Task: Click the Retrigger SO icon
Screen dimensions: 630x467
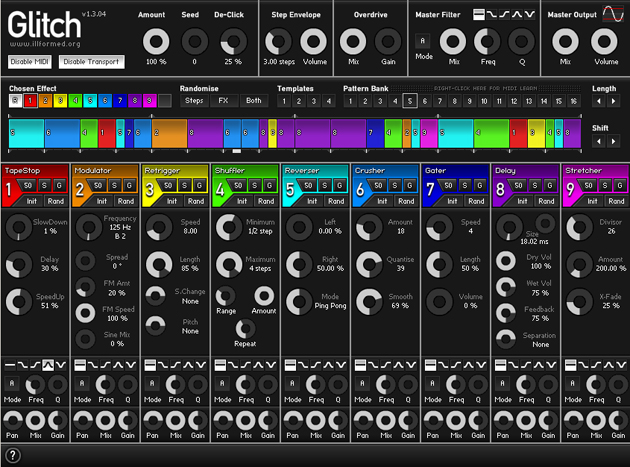Action: point(168,185)
